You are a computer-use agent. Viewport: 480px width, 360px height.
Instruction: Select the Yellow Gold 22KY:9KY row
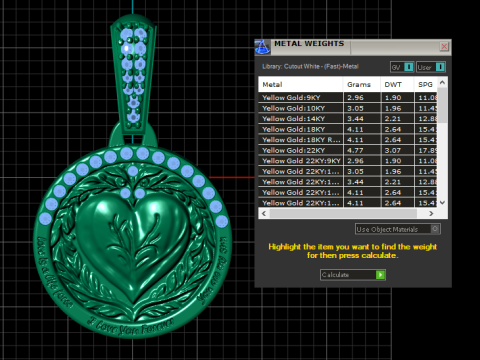coord(348,161)
